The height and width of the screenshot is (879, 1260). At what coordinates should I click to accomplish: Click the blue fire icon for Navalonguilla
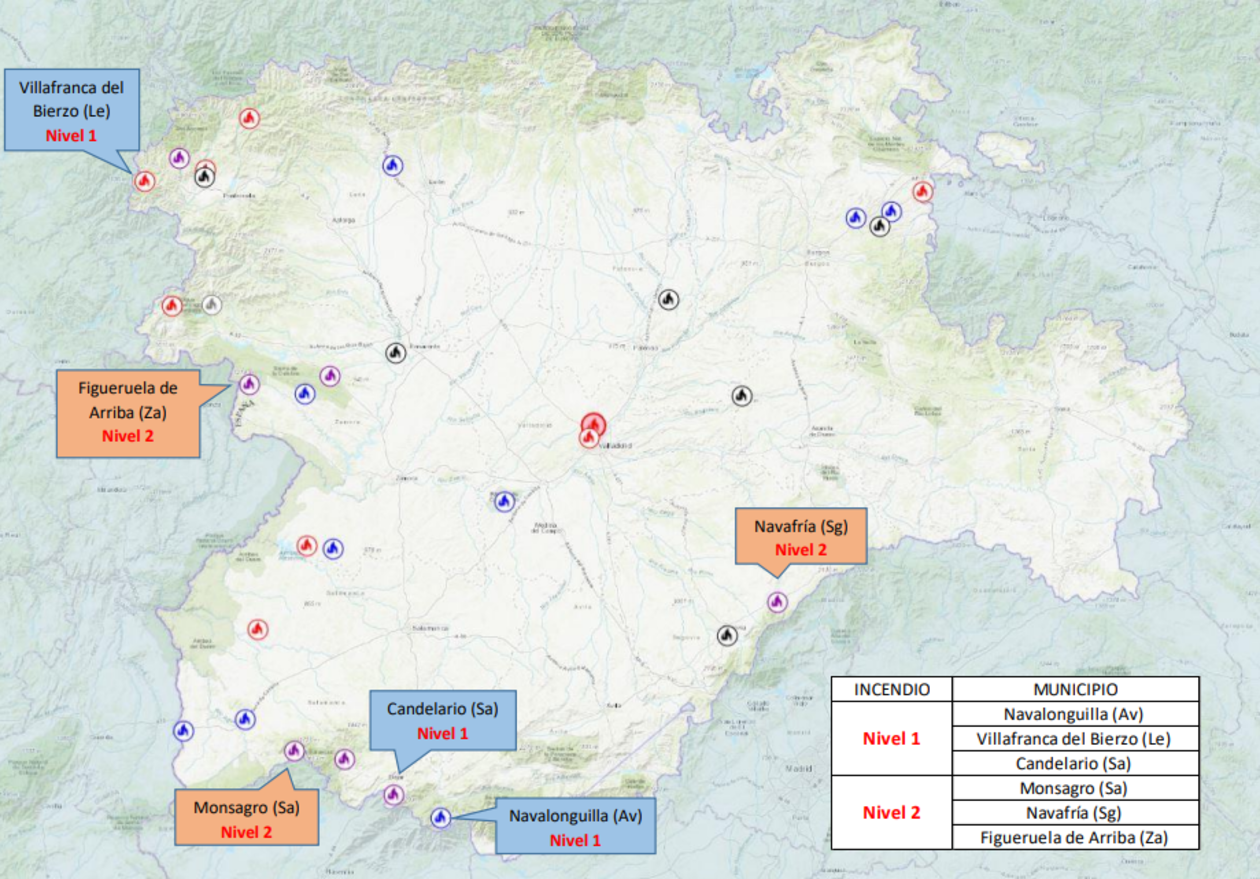click(440, 817)
